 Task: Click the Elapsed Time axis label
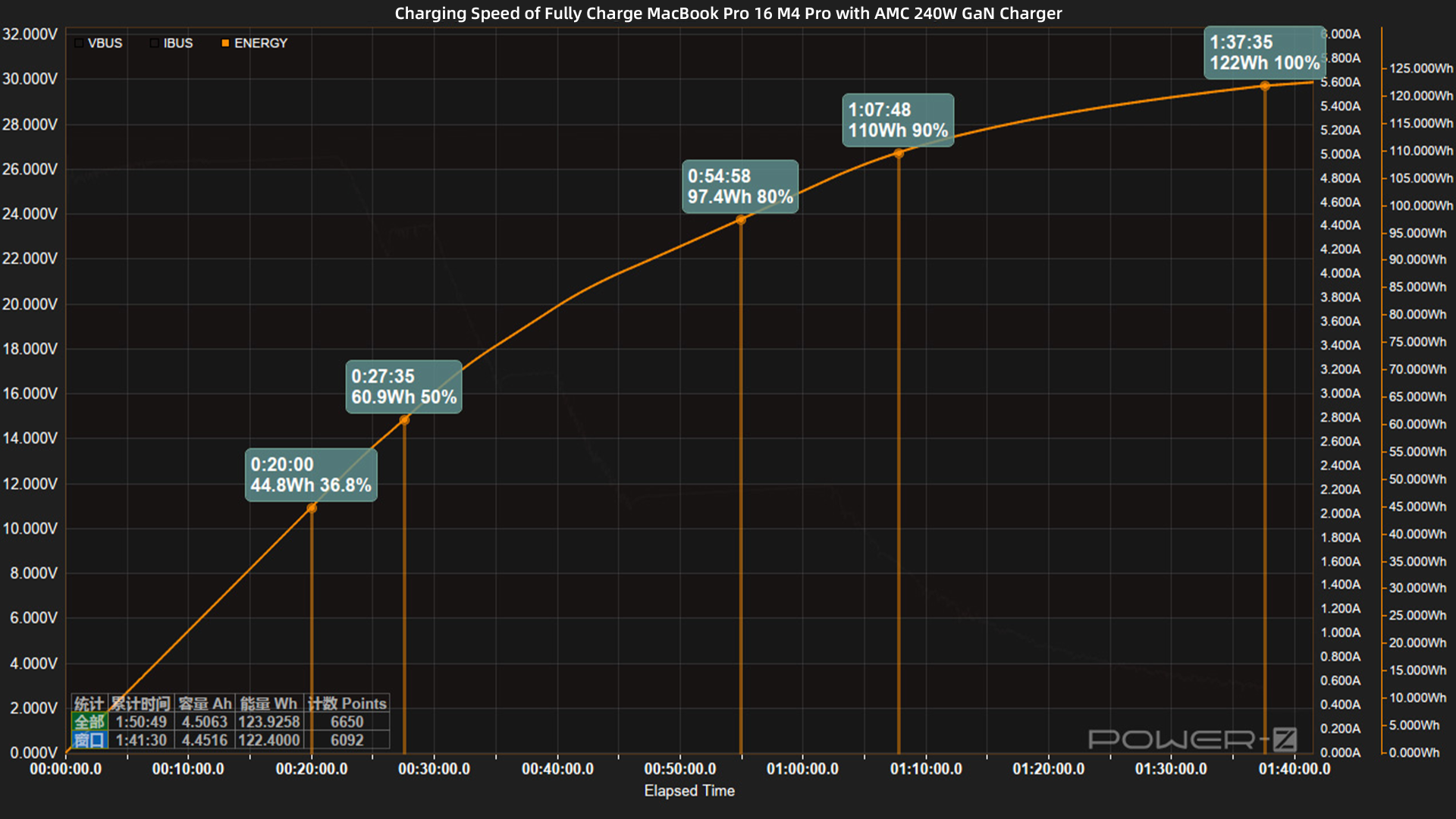689,791
